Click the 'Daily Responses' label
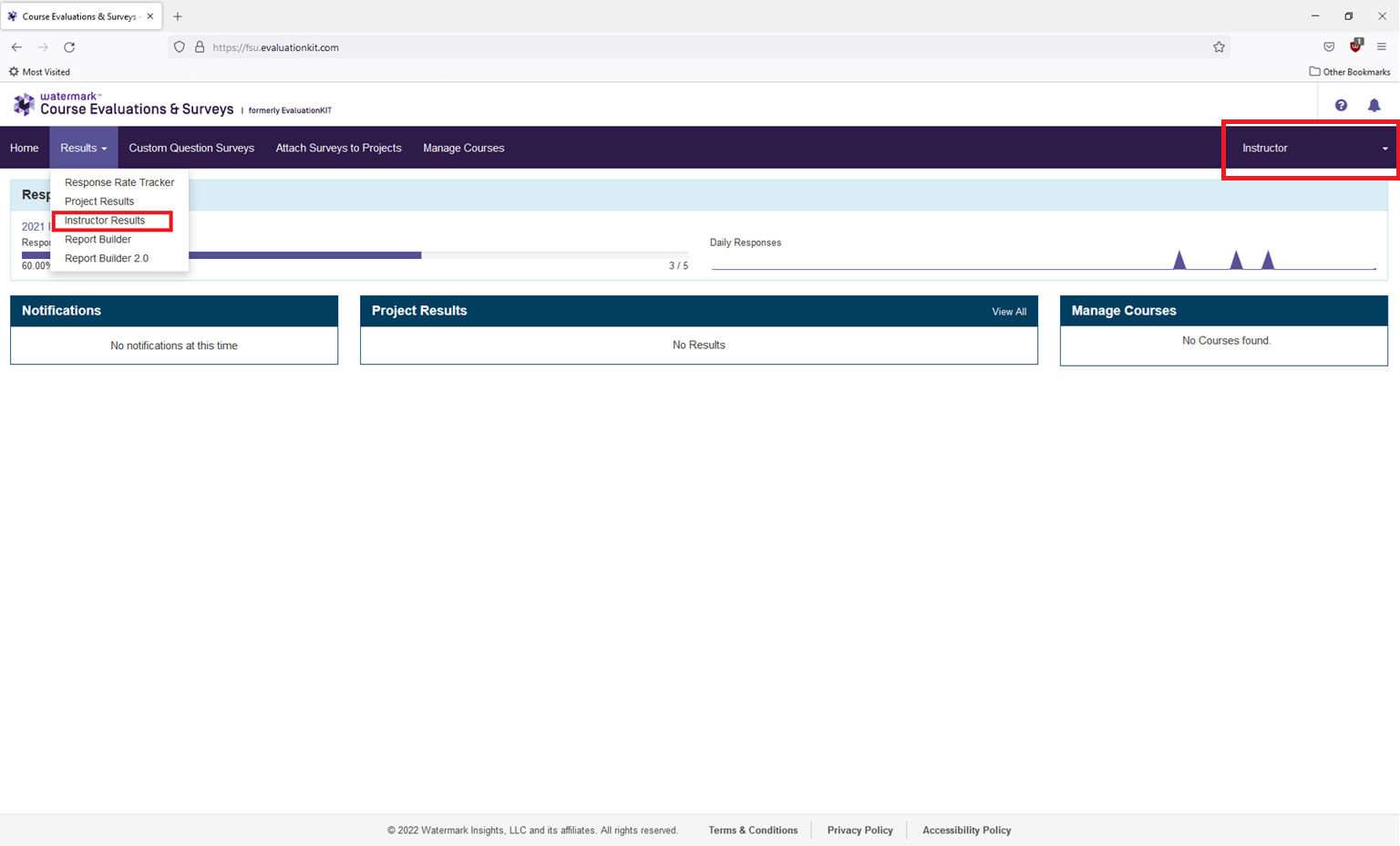 click(746, 242)
